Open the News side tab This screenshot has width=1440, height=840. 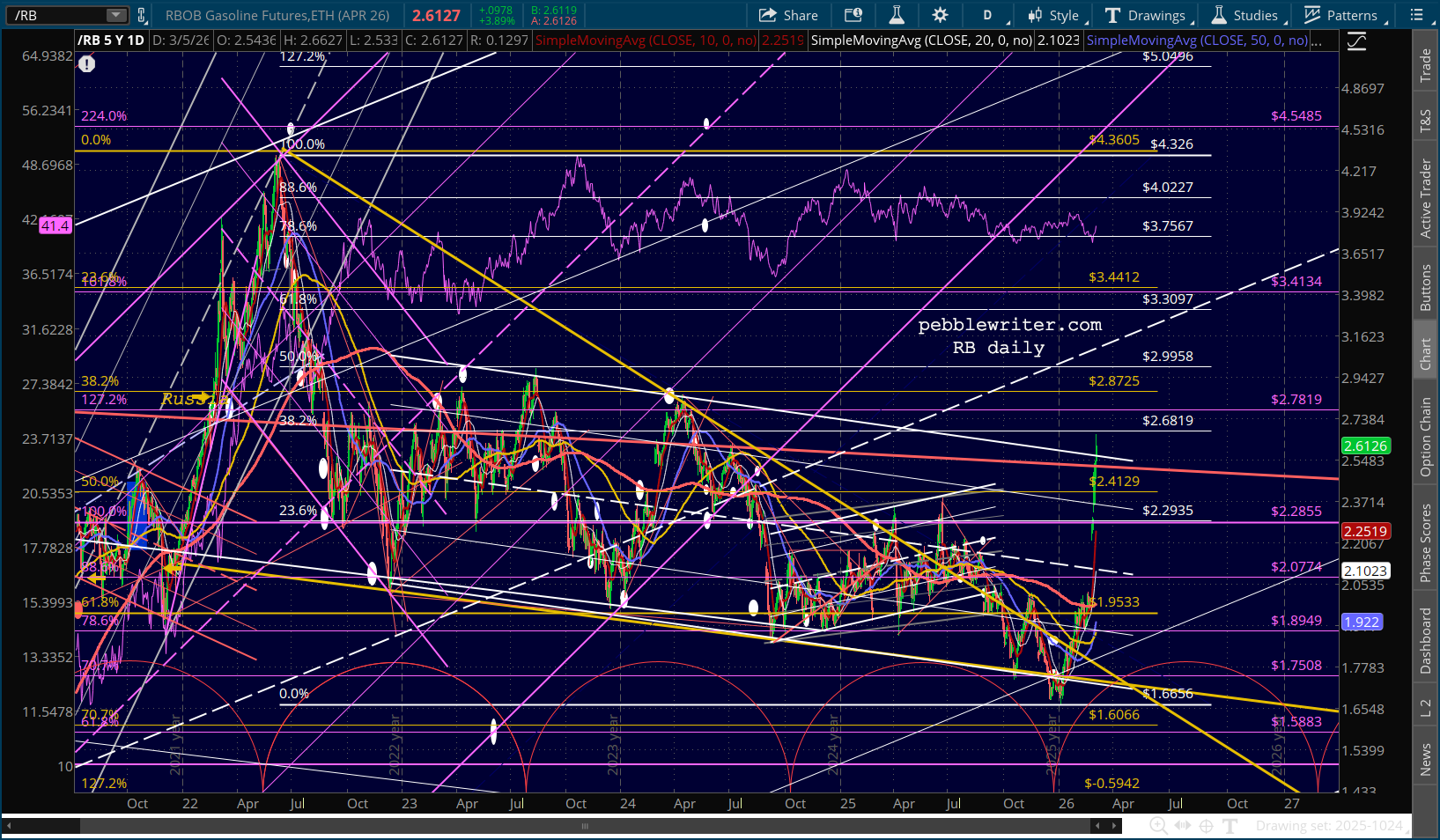point(1426,760)
